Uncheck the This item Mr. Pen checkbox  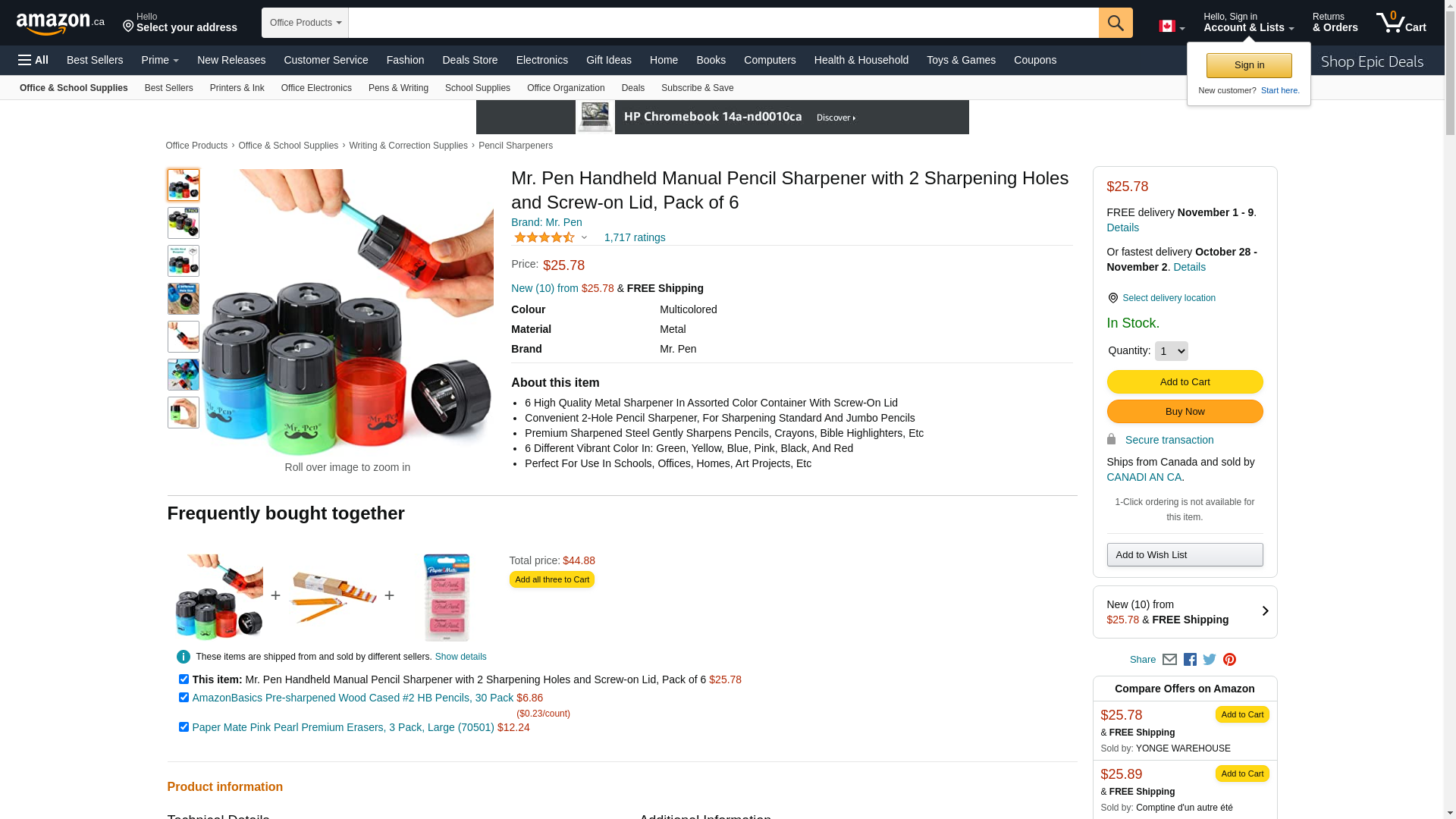tap(184, 679)
